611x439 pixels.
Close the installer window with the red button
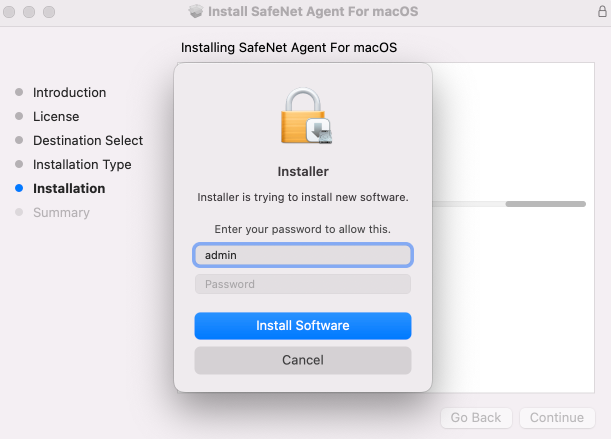tap(11, 11)
